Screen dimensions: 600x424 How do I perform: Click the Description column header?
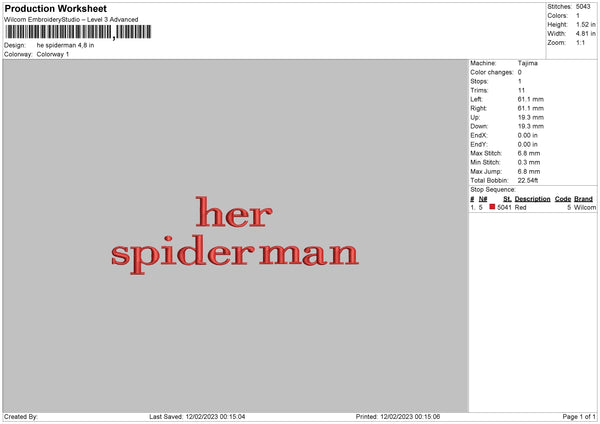(x=532, y=199)
